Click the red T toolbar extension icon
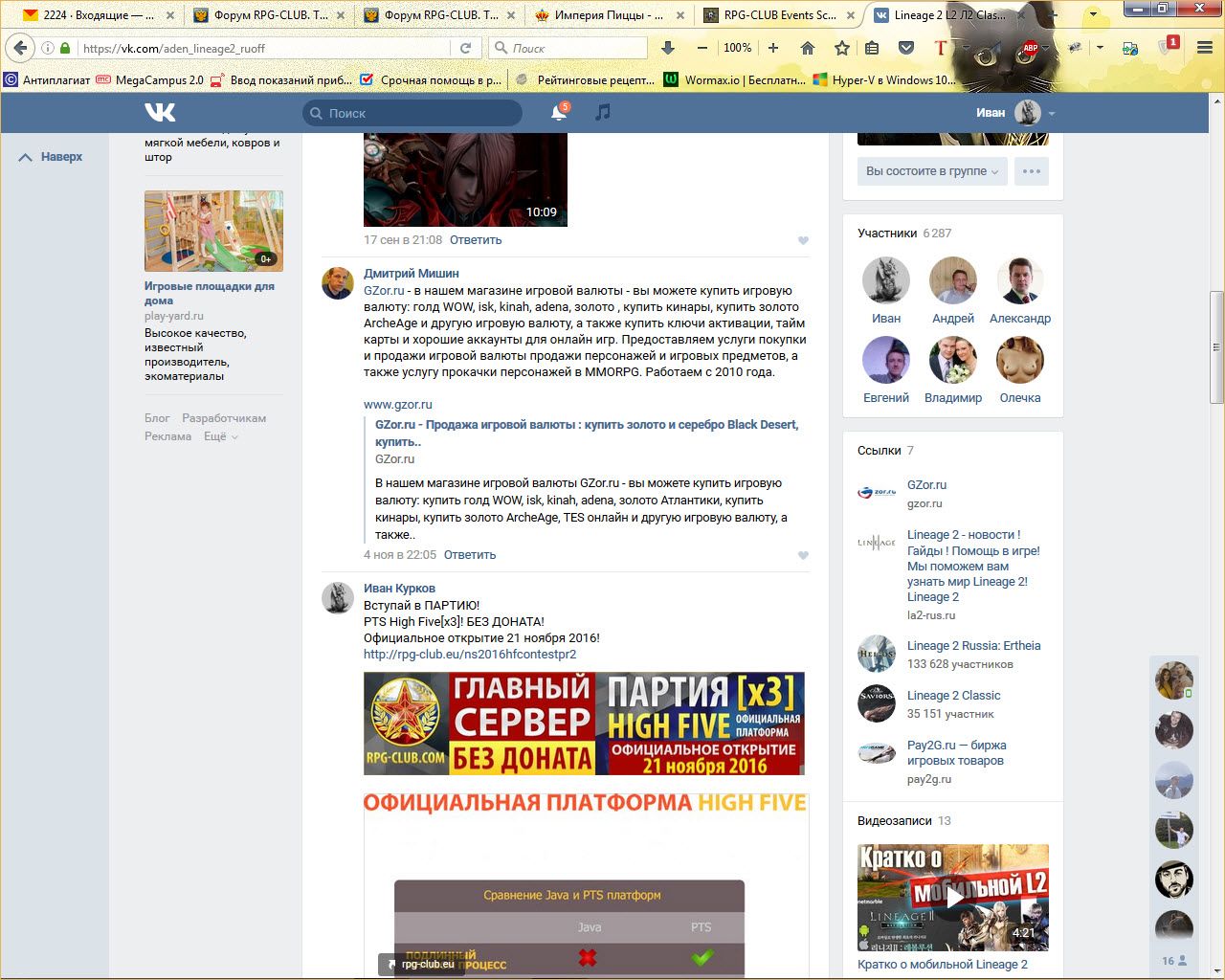The width and height of the screenshot is (1225, 980). click(941, 48)
